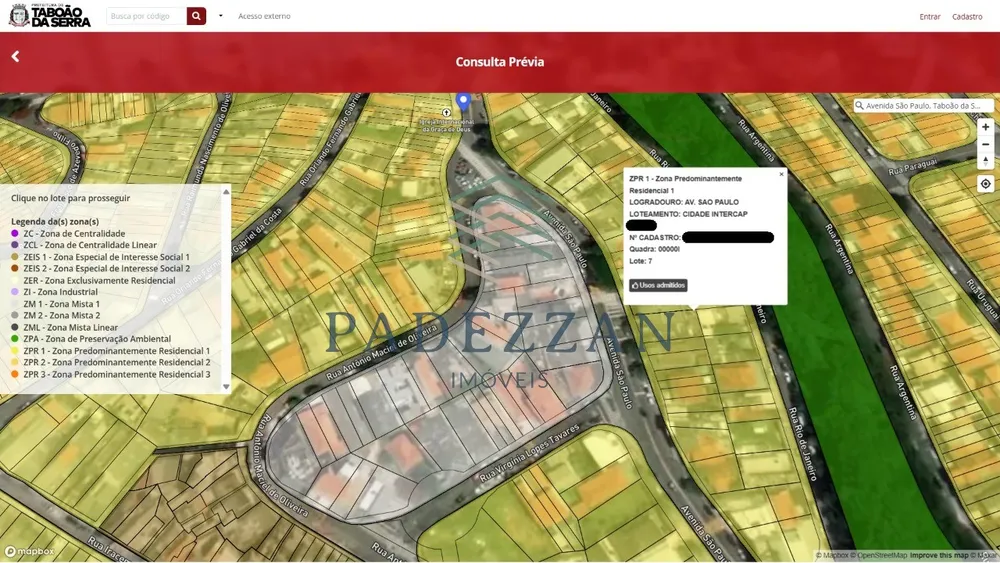Select 'ZER - Zona Exclusivamente Residencial' entry
1000x563 pixels.
coord(99,280)
